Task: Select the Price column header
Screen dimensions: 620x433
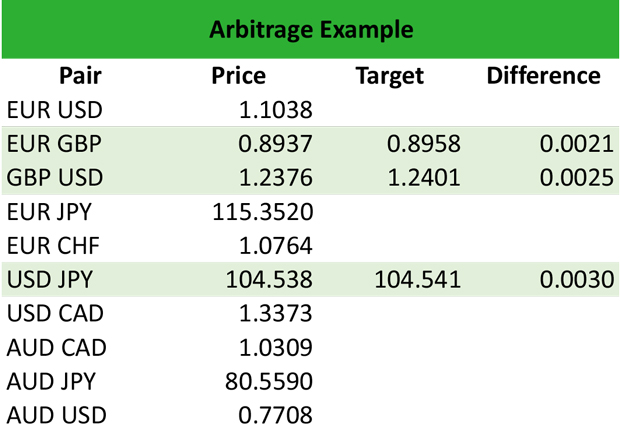Action: [239, 76]
